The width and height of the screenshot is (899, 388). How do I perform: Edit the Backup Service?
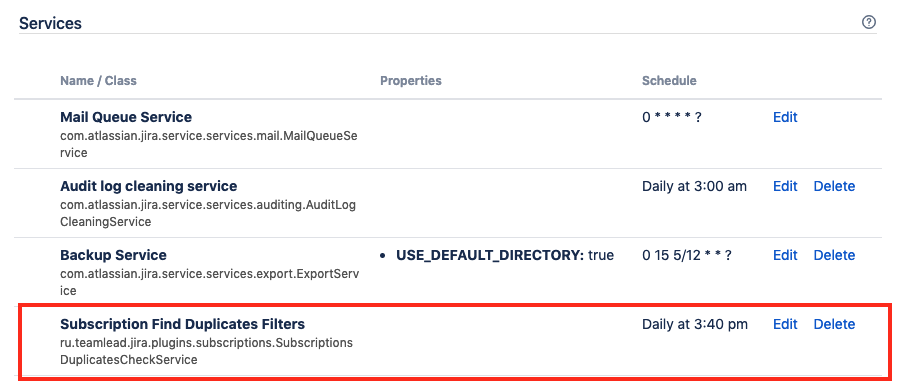(785, 255)
